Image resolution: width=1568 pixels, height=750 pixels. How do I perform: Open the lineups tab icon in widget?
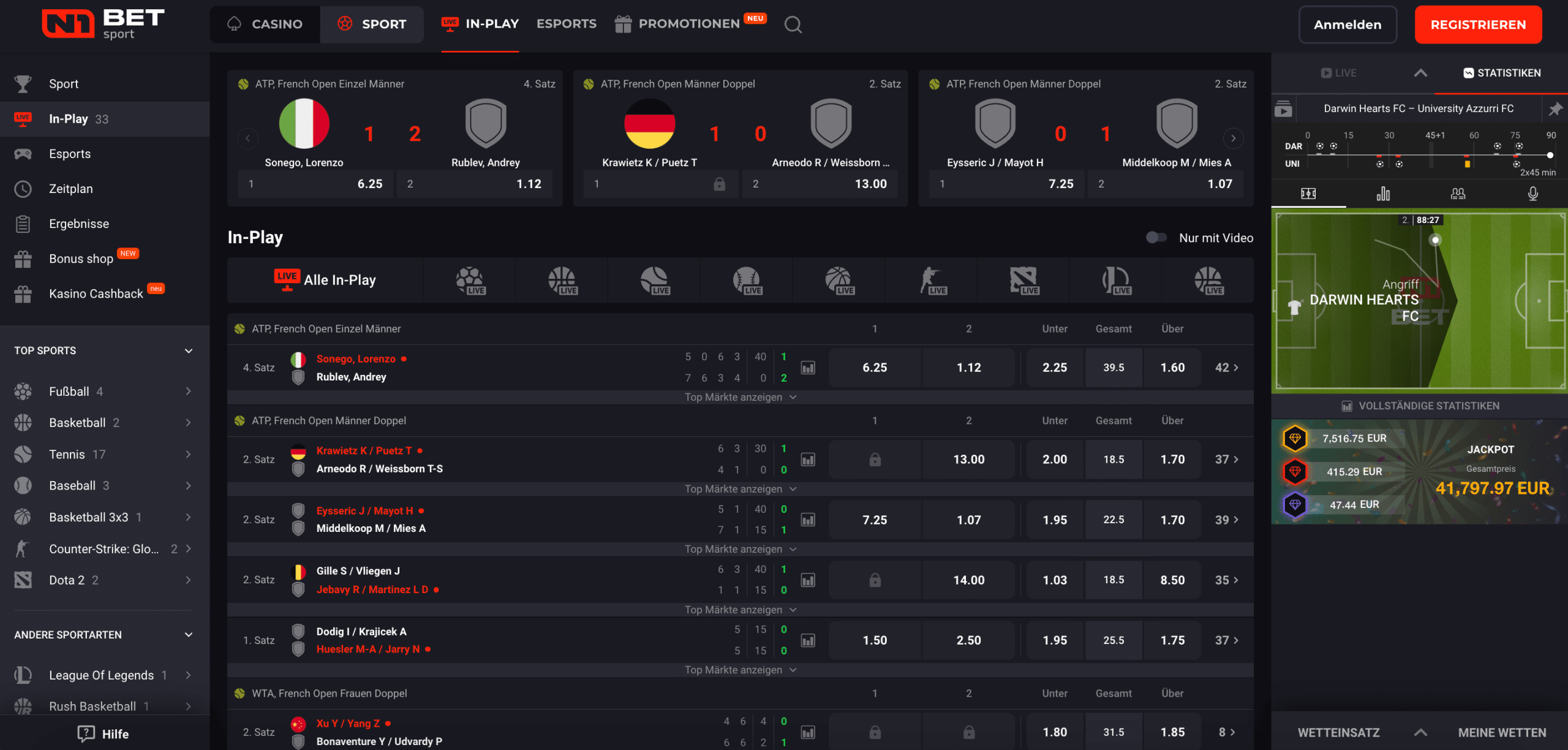tap(1458, 194)
